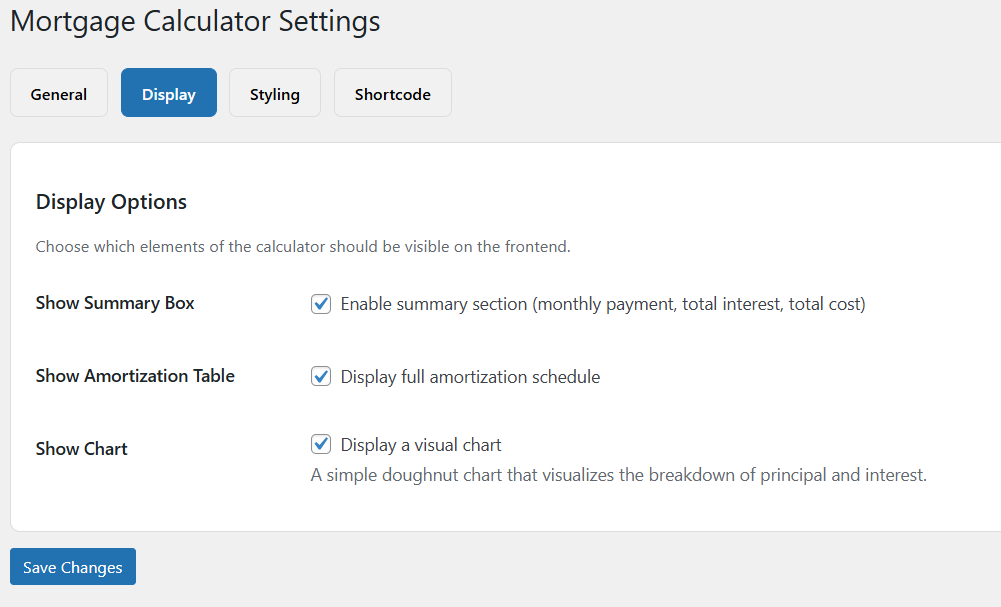Click the 'Enable summary section' label text
Viewport: 1001px width, 607px height.
(x=602, y=304)
